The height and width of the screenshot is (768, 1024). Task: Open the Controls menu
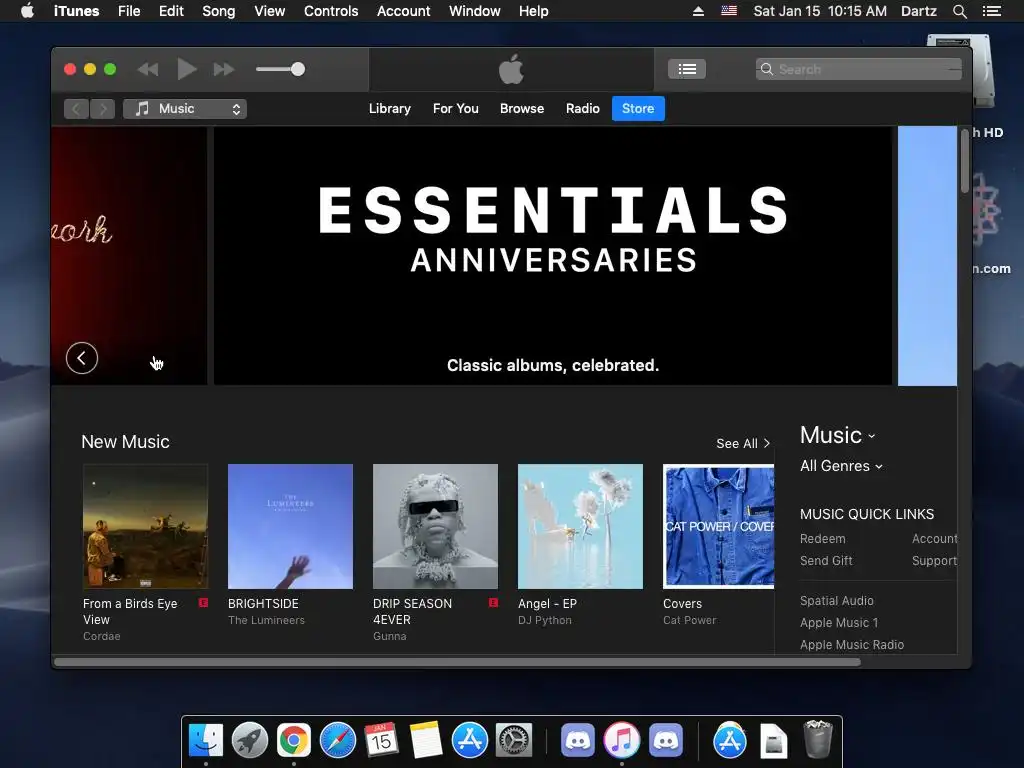331,11
